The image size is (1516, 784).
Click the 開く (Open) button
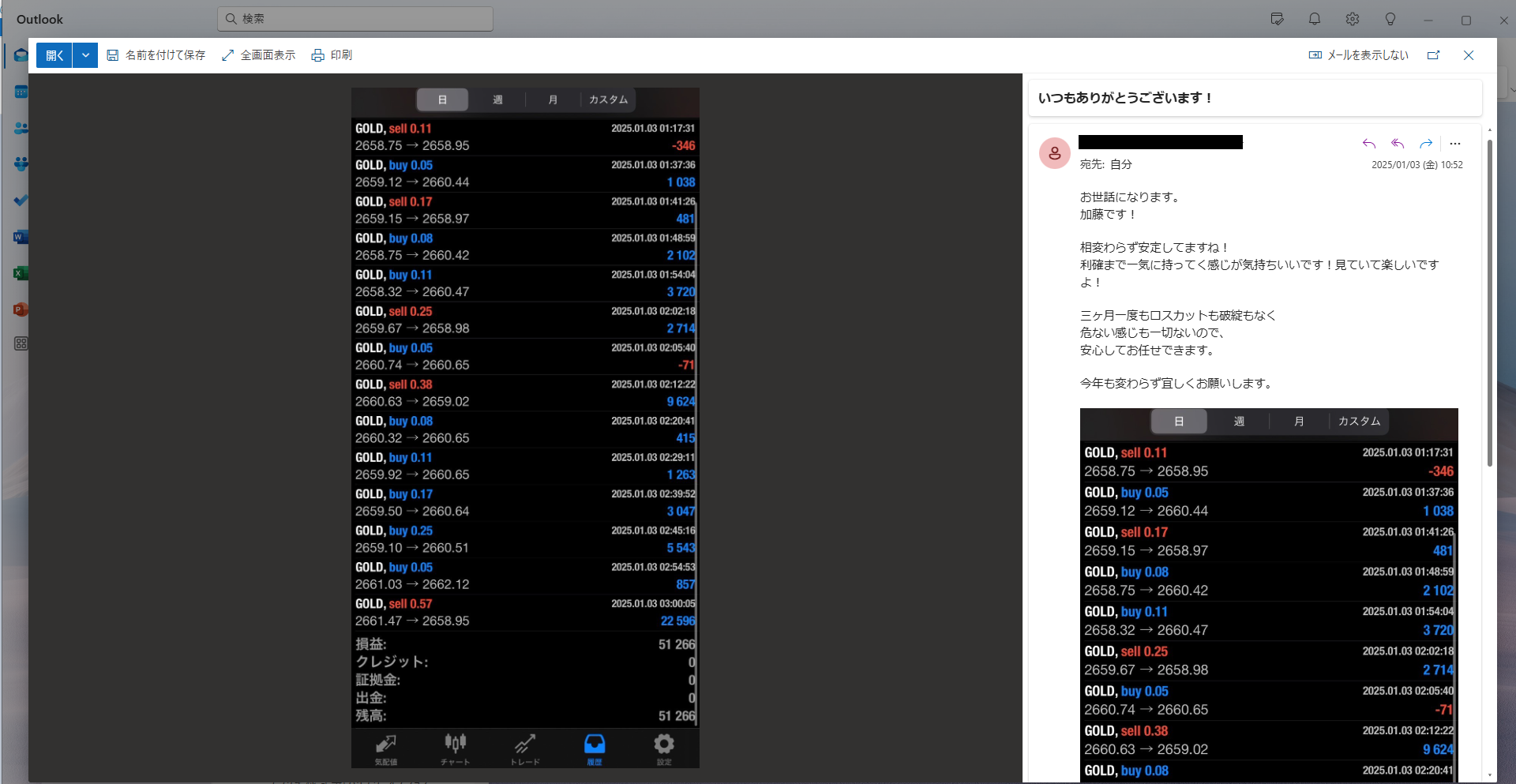pyautogui.click(x=54, y=55)
